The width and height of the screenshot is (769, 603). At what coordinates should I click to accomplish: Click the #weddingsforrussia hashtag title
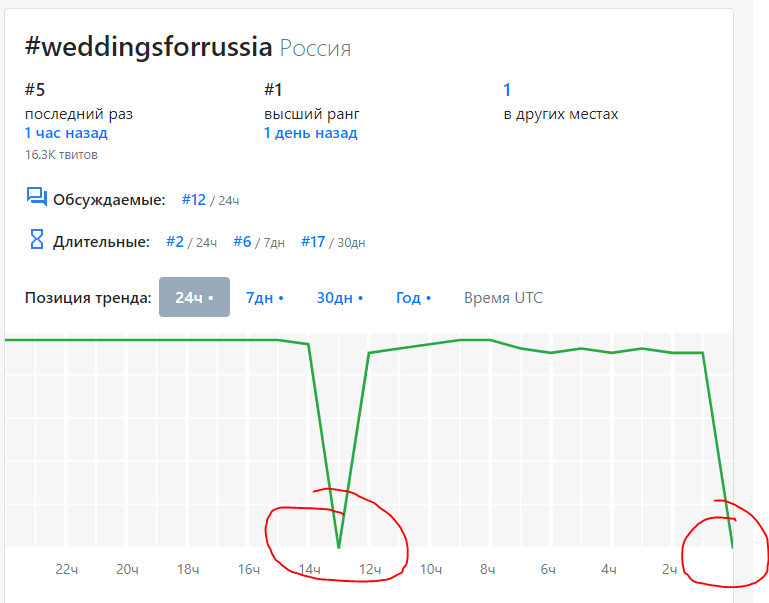click(149, 47)
